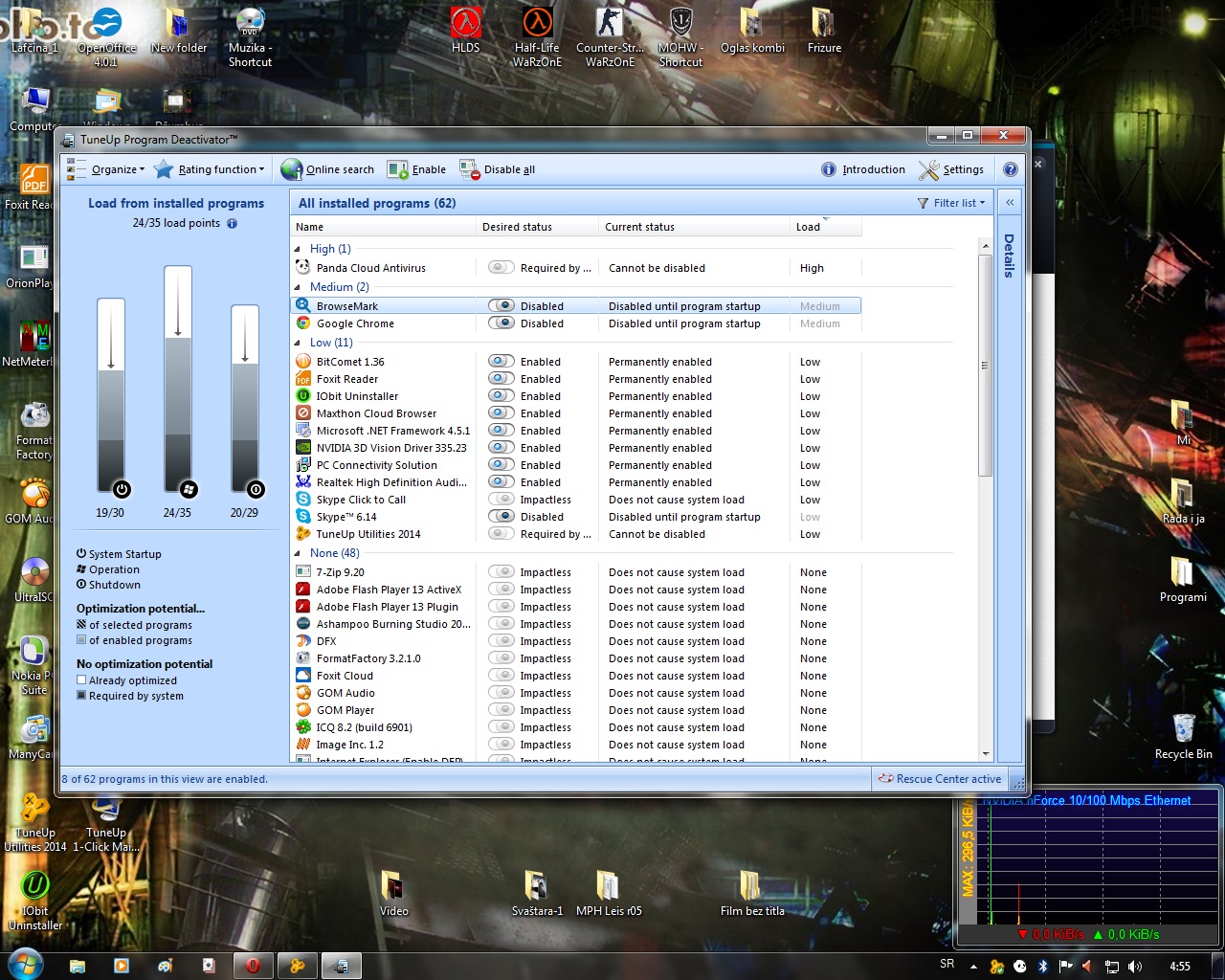This screenshot has width=1225, height=980.
Task: Open the Introduction info icon
Action: 829,169
